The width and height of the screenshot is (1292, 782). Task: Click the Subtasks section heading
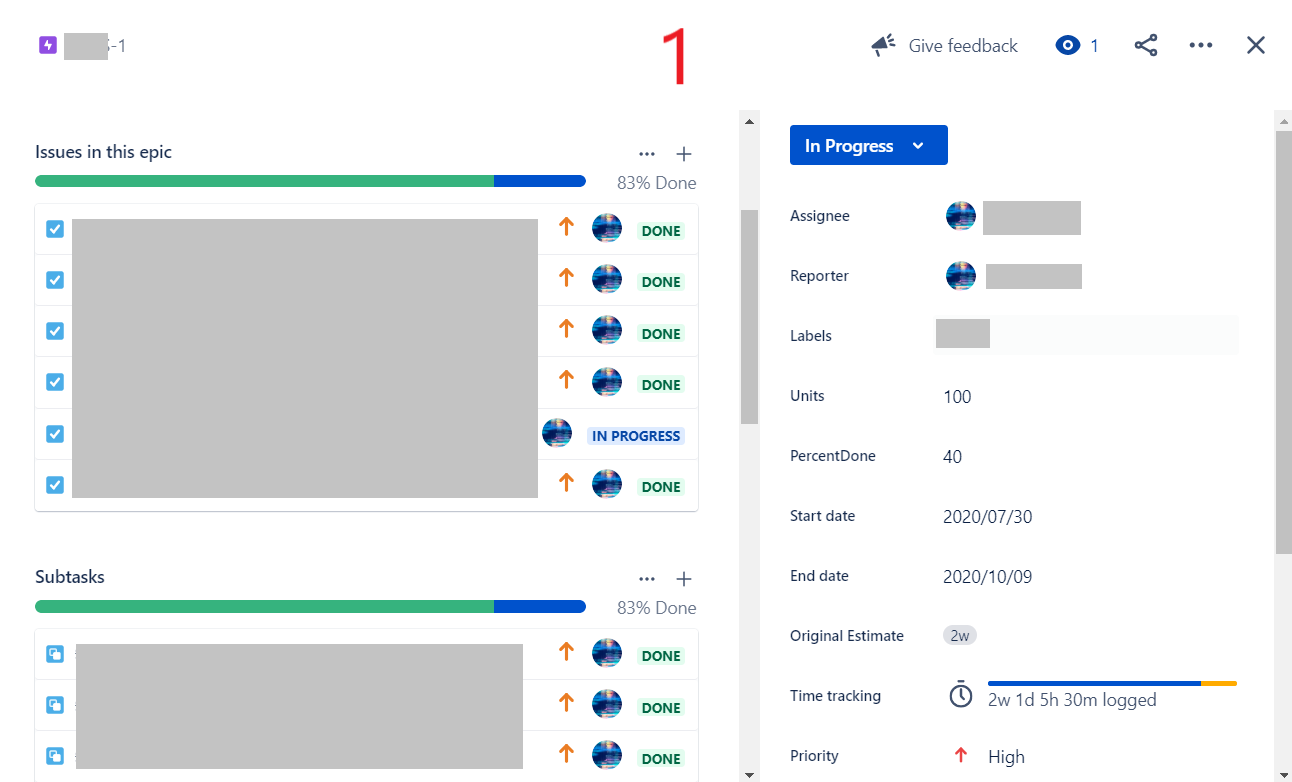coord(70,577)
